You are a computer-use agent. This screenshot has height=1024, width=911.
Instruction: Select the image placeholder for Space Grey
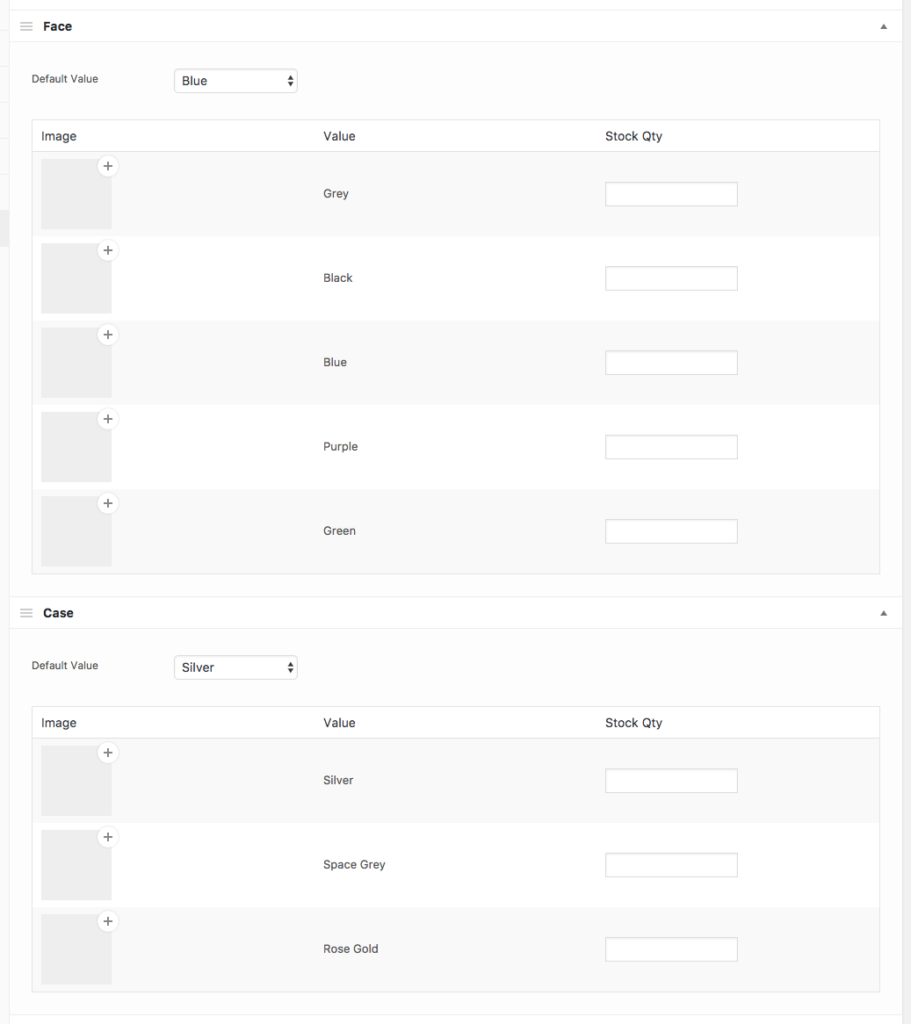point(76,864)
